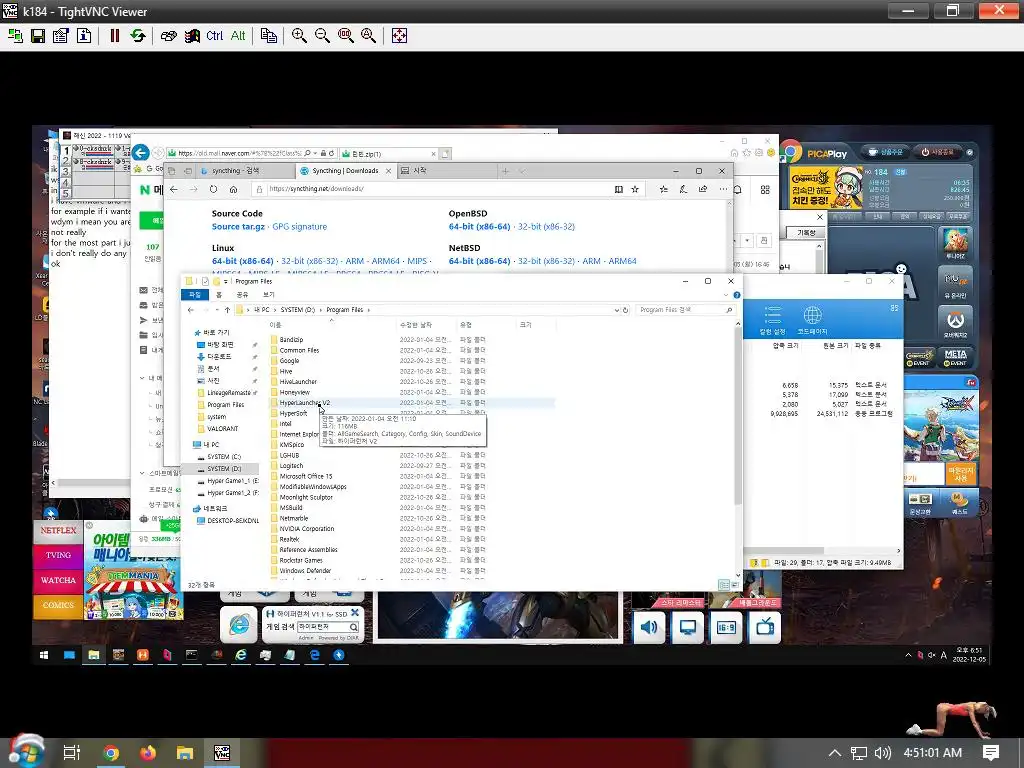
Task: Open the 공유 ribbon tab in Explorer
Action: [242, 295]
